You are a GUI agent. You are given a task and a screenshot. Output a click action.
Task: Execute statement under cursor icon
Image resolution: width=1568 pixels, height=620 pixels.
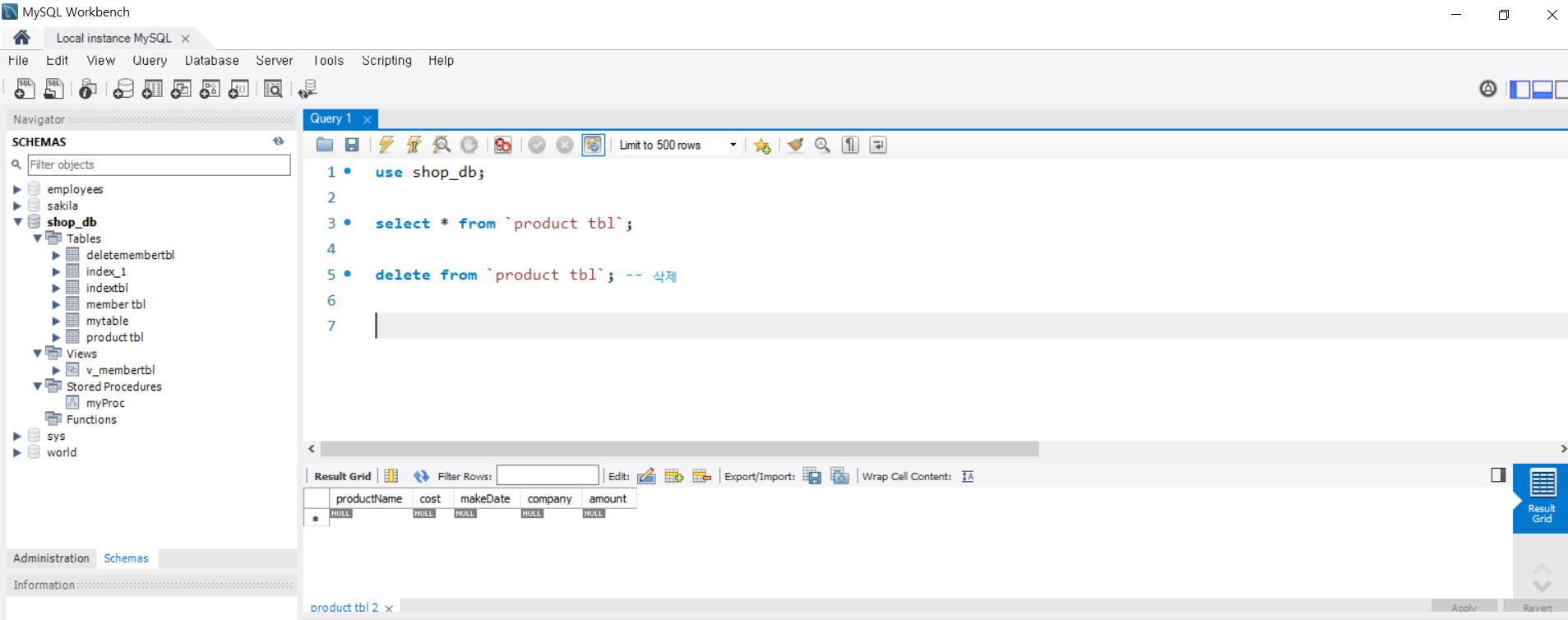pyautogui.click(x=414, y=145)
